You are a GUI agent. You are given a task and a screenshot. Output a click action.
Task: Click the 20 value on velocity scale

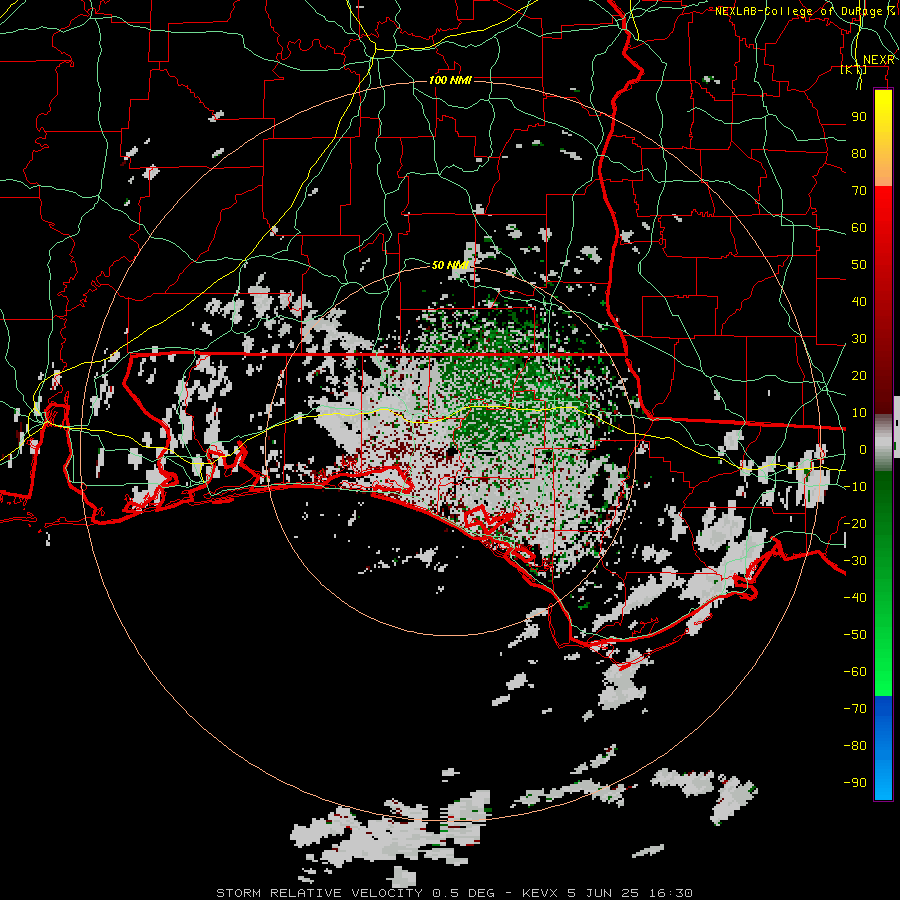(x=859, y=376)
